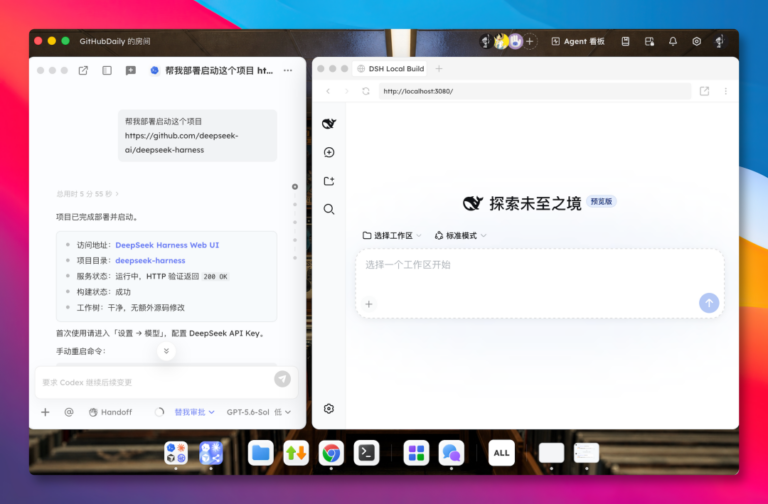Image resolution: width=768 pixels, height=504 pixels.
Task: Open browser panel vertical dots menu
Action: pyautogui.click(x=726, y=91)
